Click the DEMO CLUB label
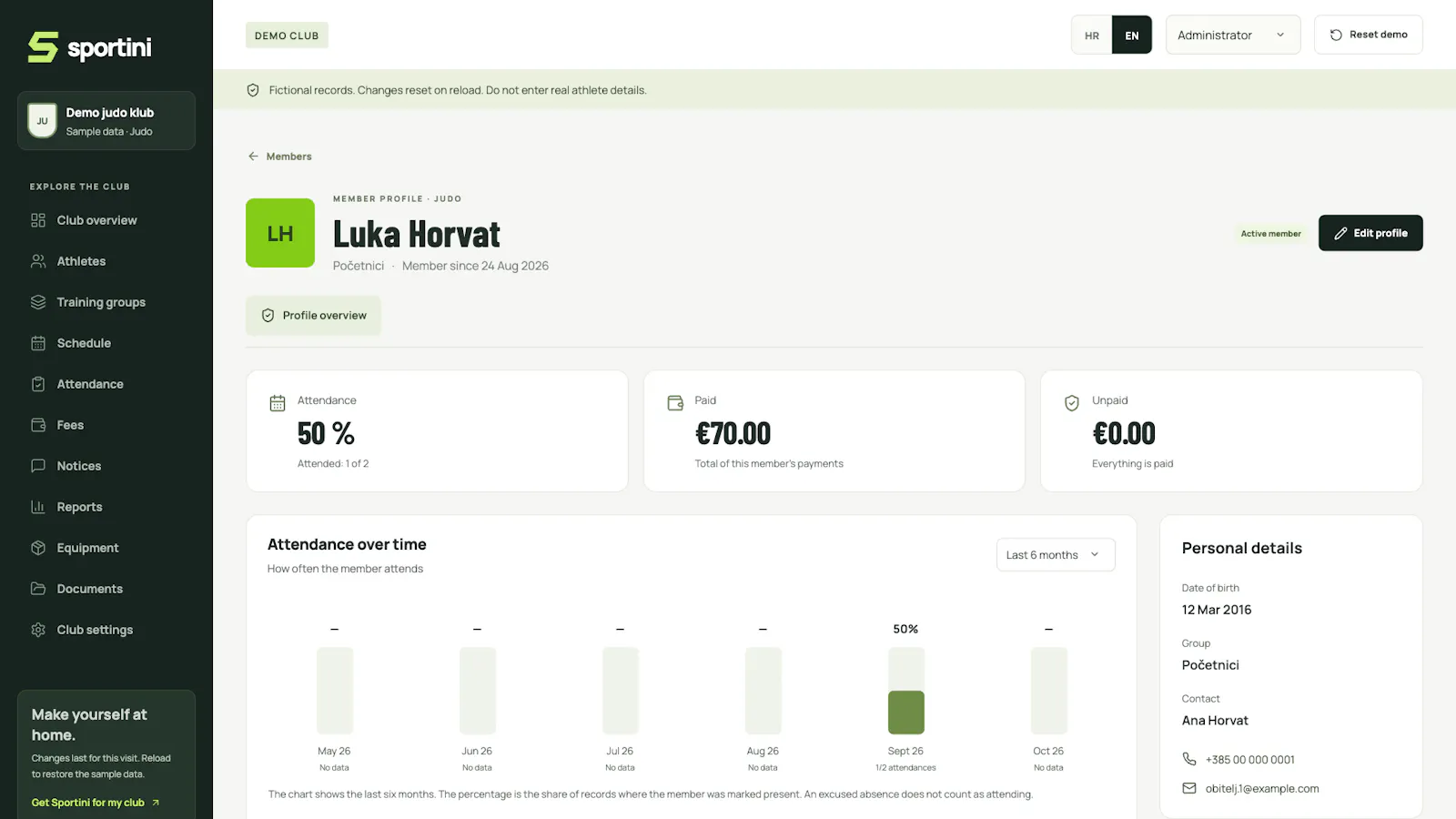The height and width of the screenshot is (819, 1456). [287, 35]
